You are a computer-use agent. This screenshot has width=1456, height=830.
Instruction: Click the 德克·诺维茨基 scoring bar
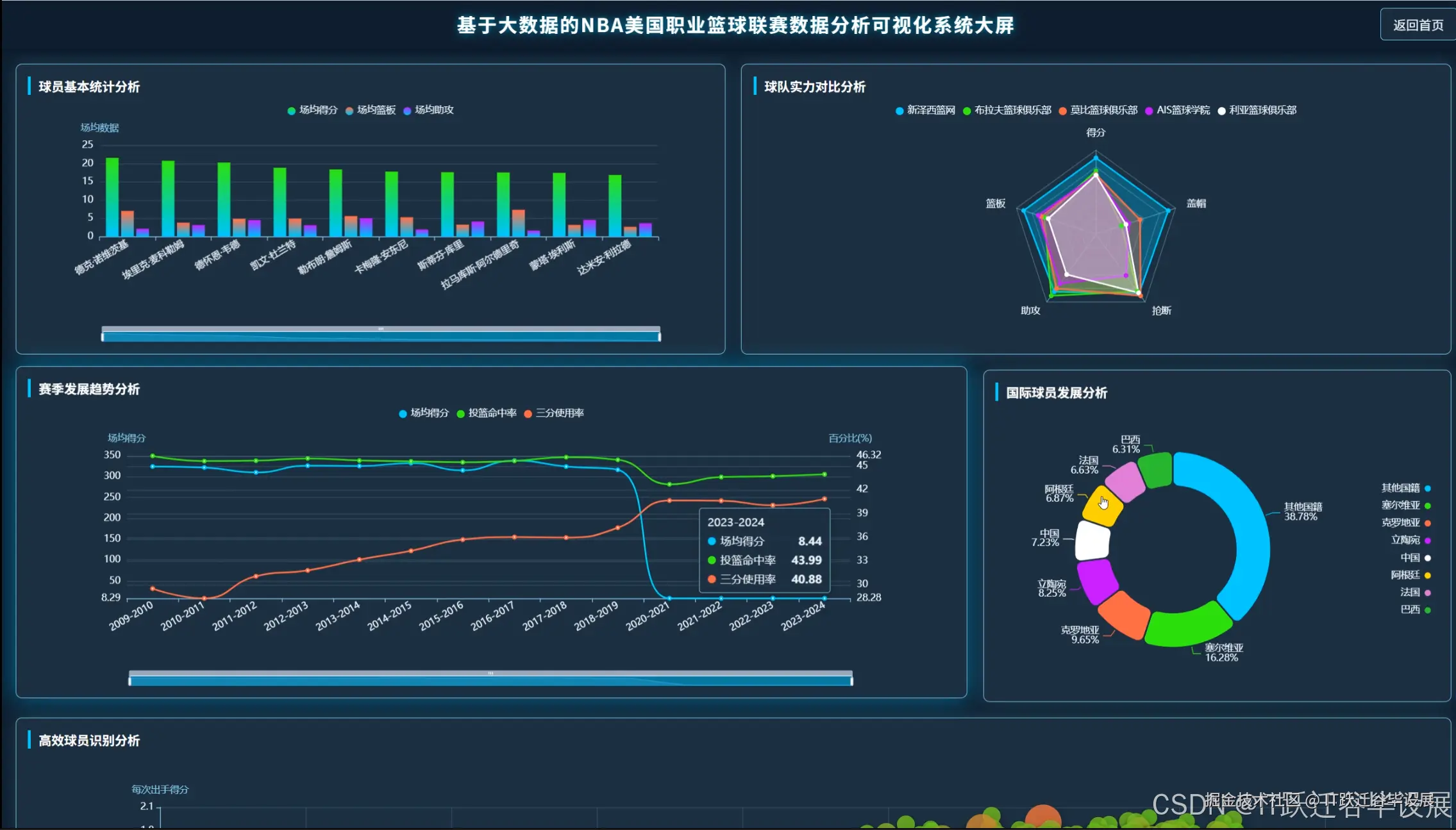112,196
